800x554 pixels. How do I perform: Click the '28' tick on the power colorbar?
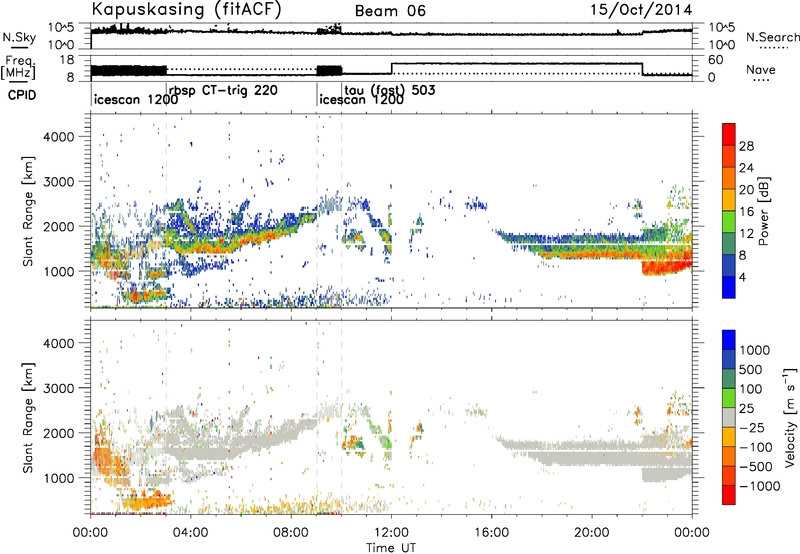[x=746, y=146]
